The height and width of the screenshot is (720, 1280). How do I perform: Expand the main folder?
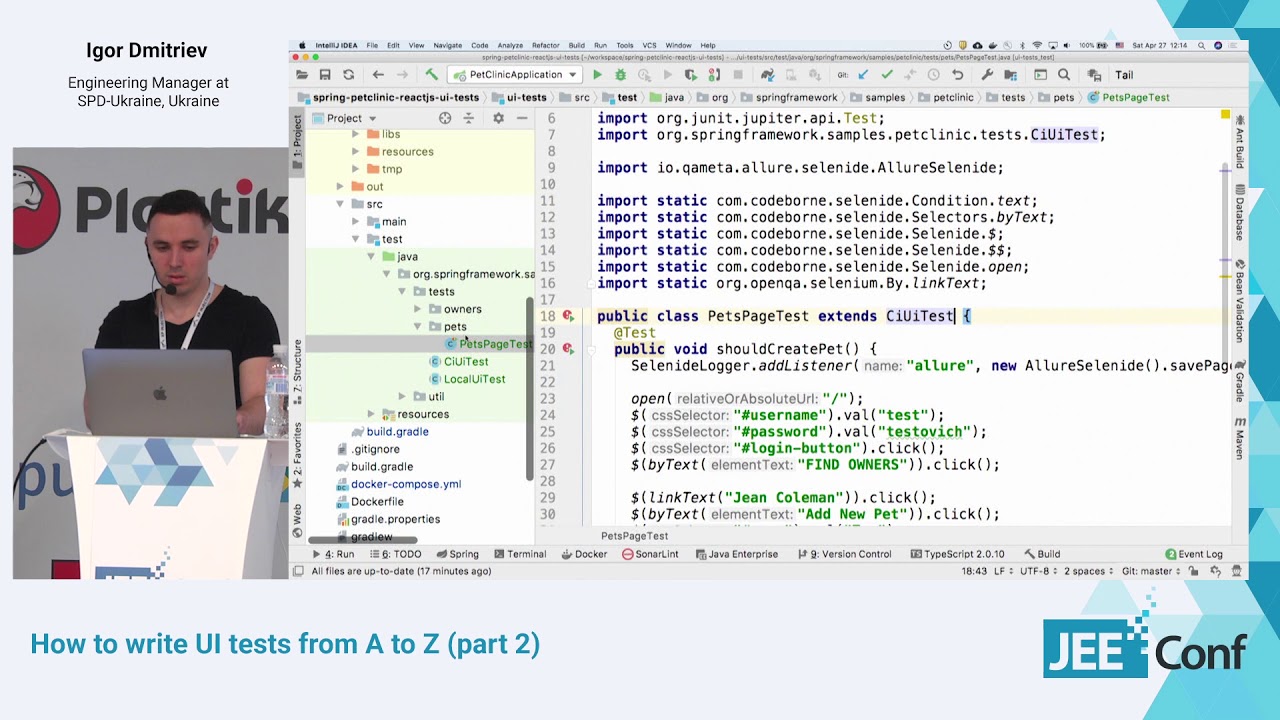click(355, 222)
